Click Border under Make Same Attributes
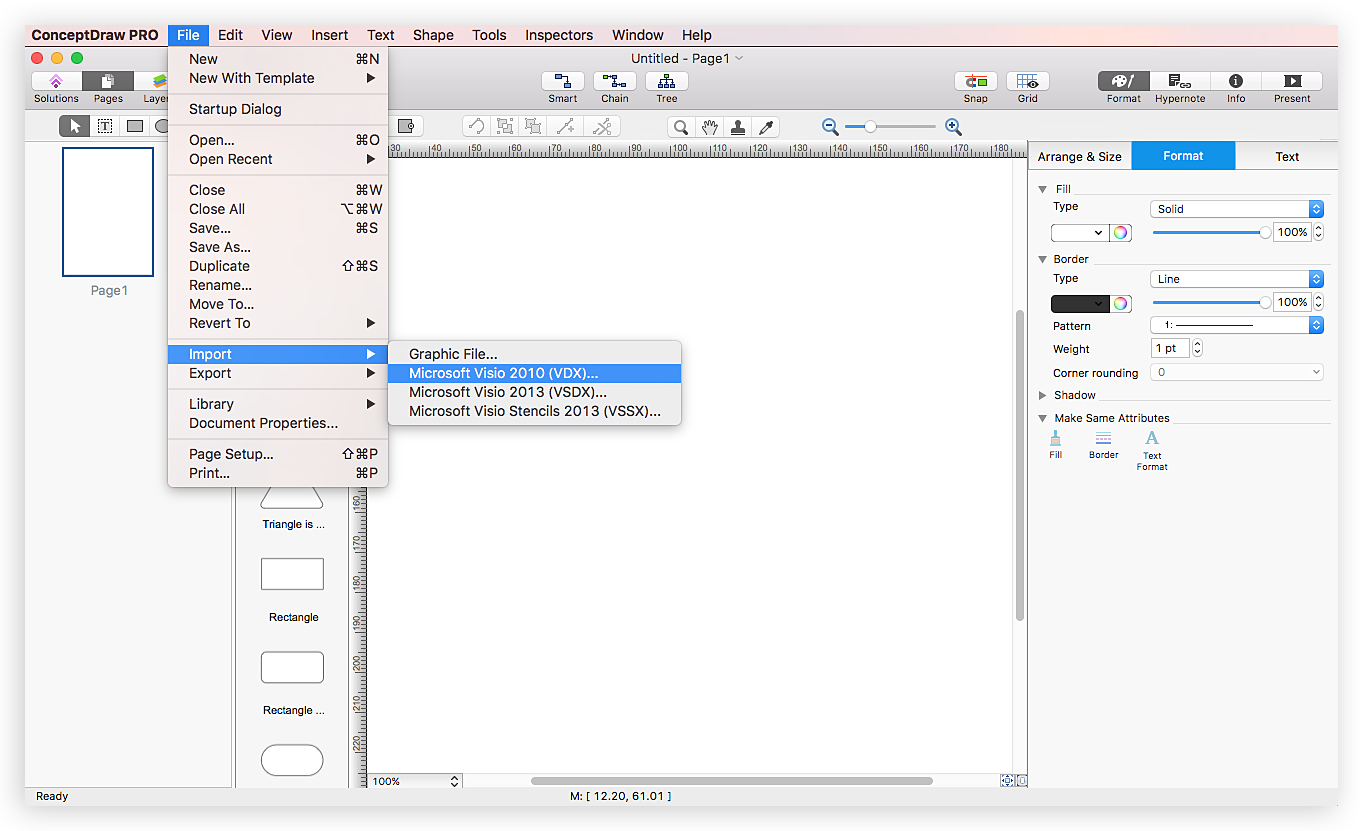This screenshot has width=1363, height=831. [x=1103, y=445]
